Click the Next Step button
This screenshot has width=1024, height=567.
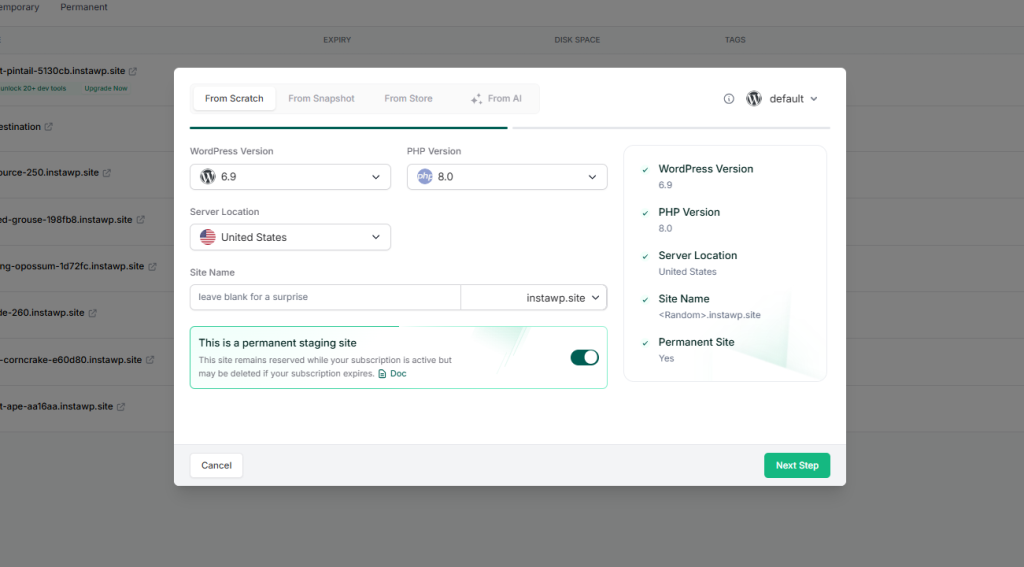tap(797, 465)
